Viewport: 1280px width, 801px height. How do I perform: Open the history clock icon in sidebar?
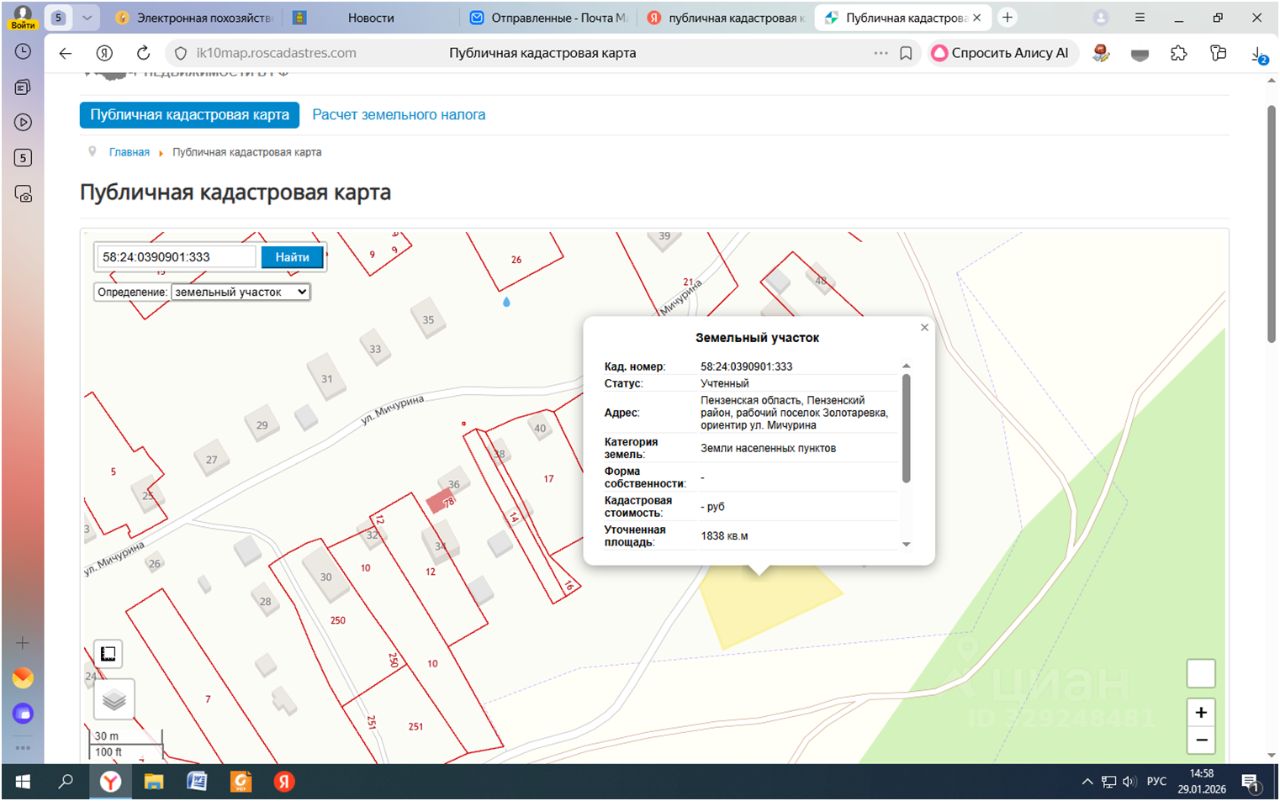(x=22, y=52)
